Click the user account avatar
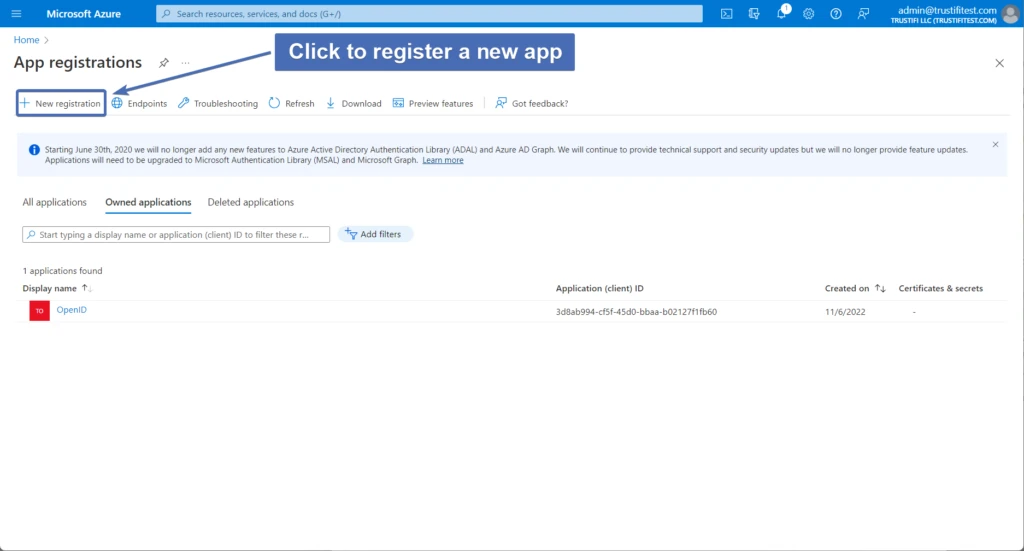Screen dimensions: 1024x551 point(1010,14)
